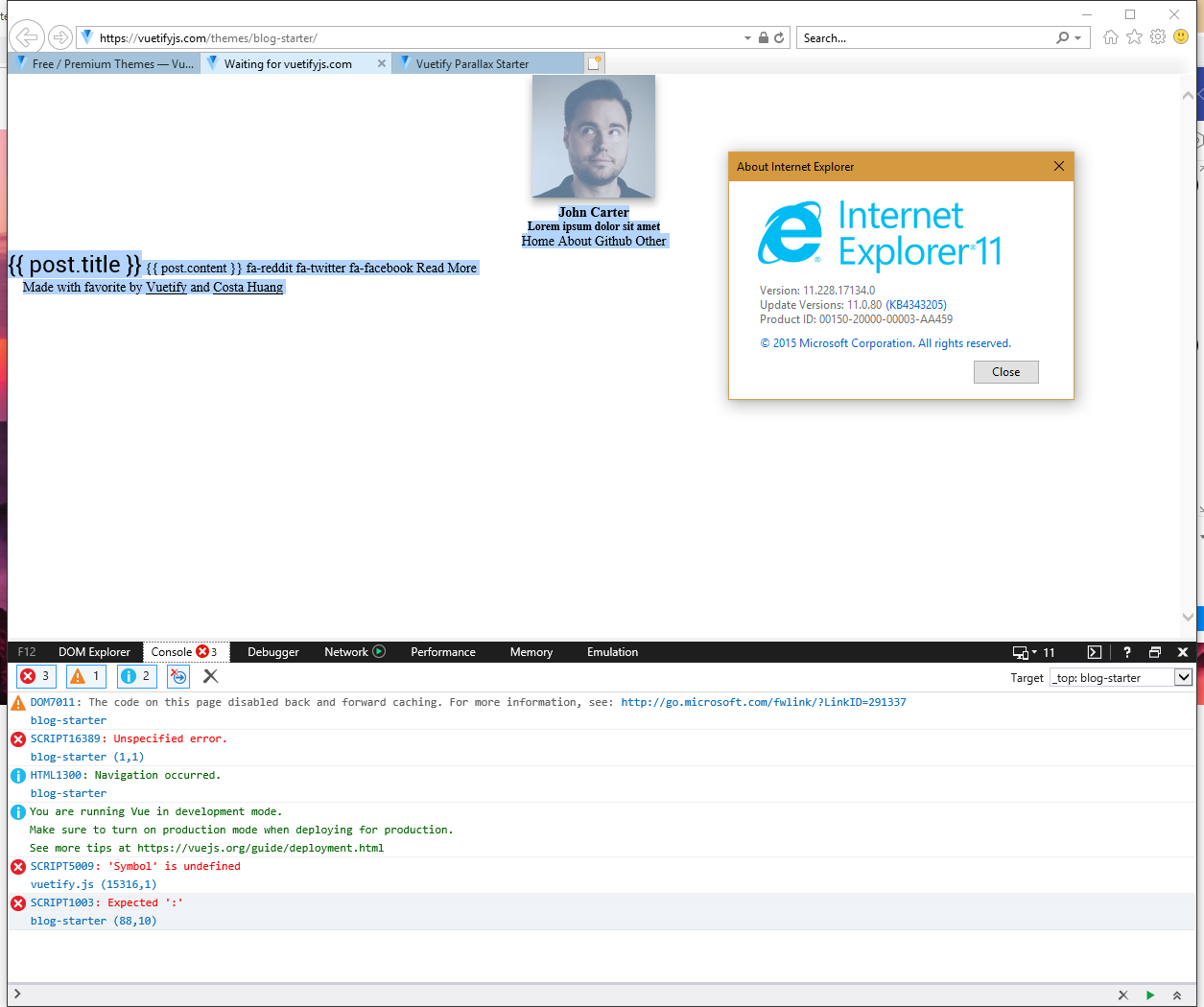
Task: Switch to the Network tab
Action: (x=346, y=652)
